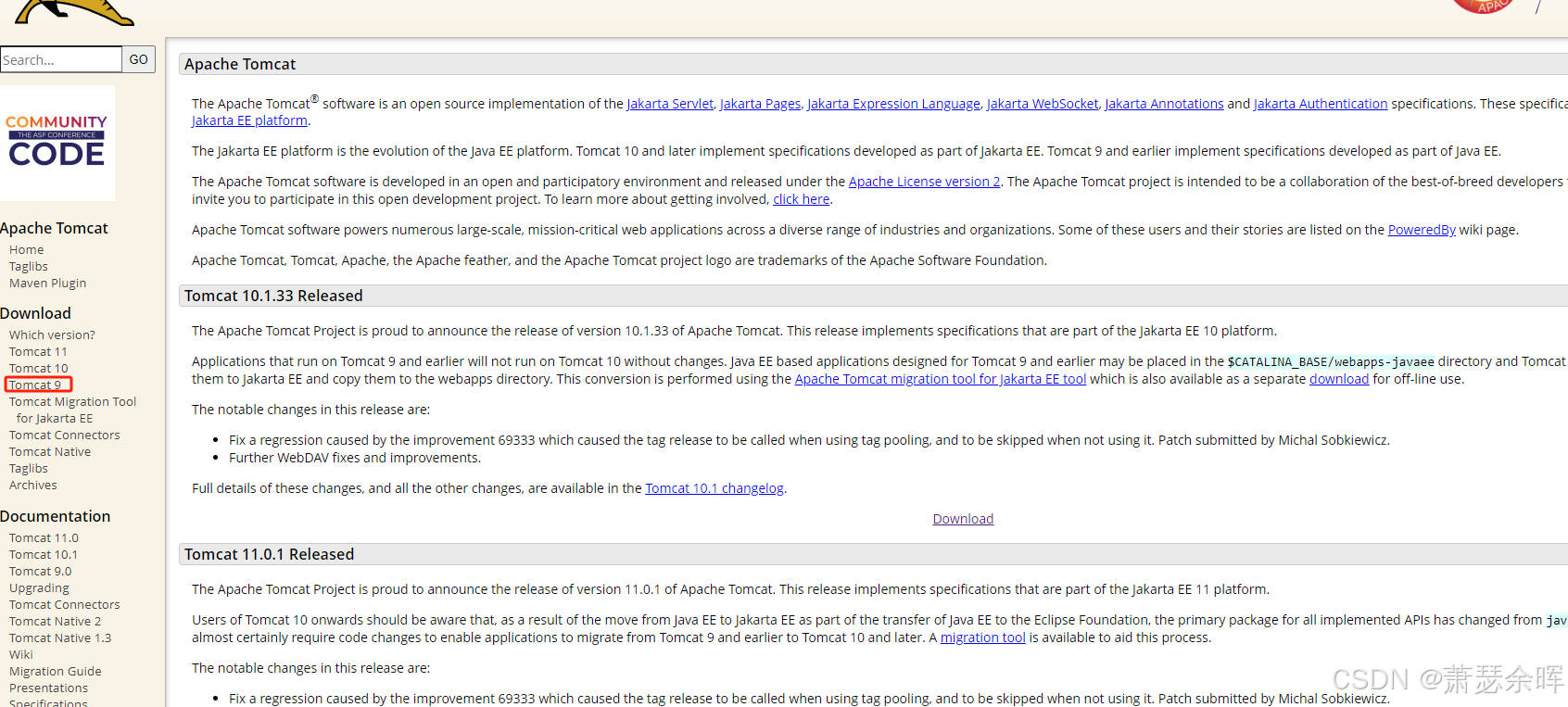Focus the Search input field

point(61,59)
